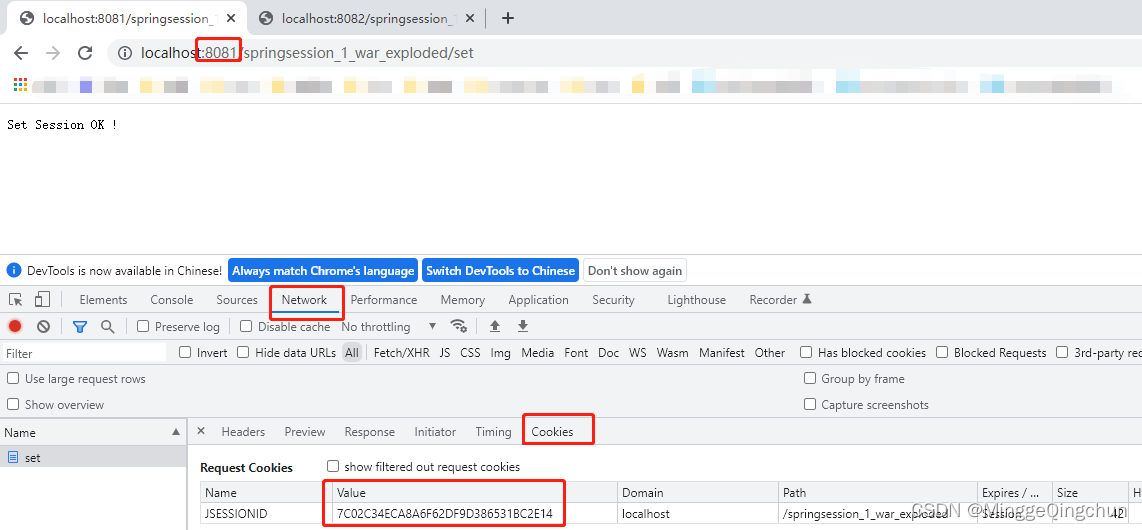This screenshot has height=530, width=1142.
Task: Enable the Disable cache checkbox
Action: coord(246,326)
